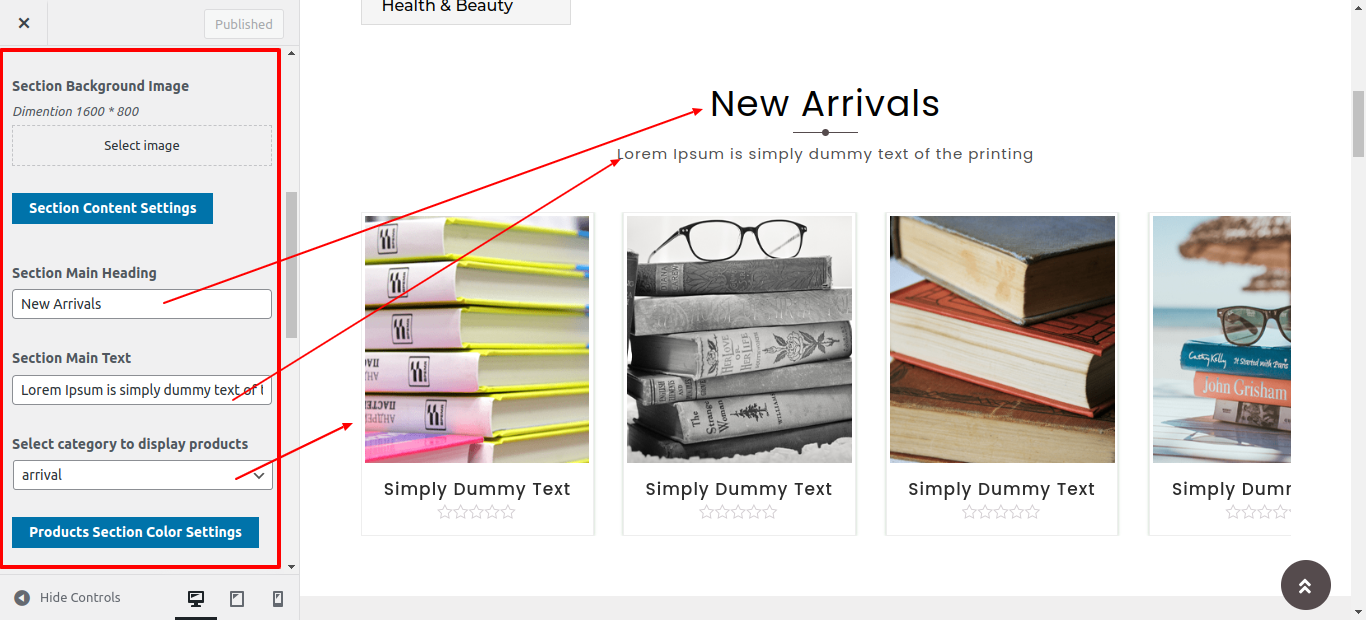Click the back-to-top double chevron button
1366x620 pixels.
point(1305,585)
